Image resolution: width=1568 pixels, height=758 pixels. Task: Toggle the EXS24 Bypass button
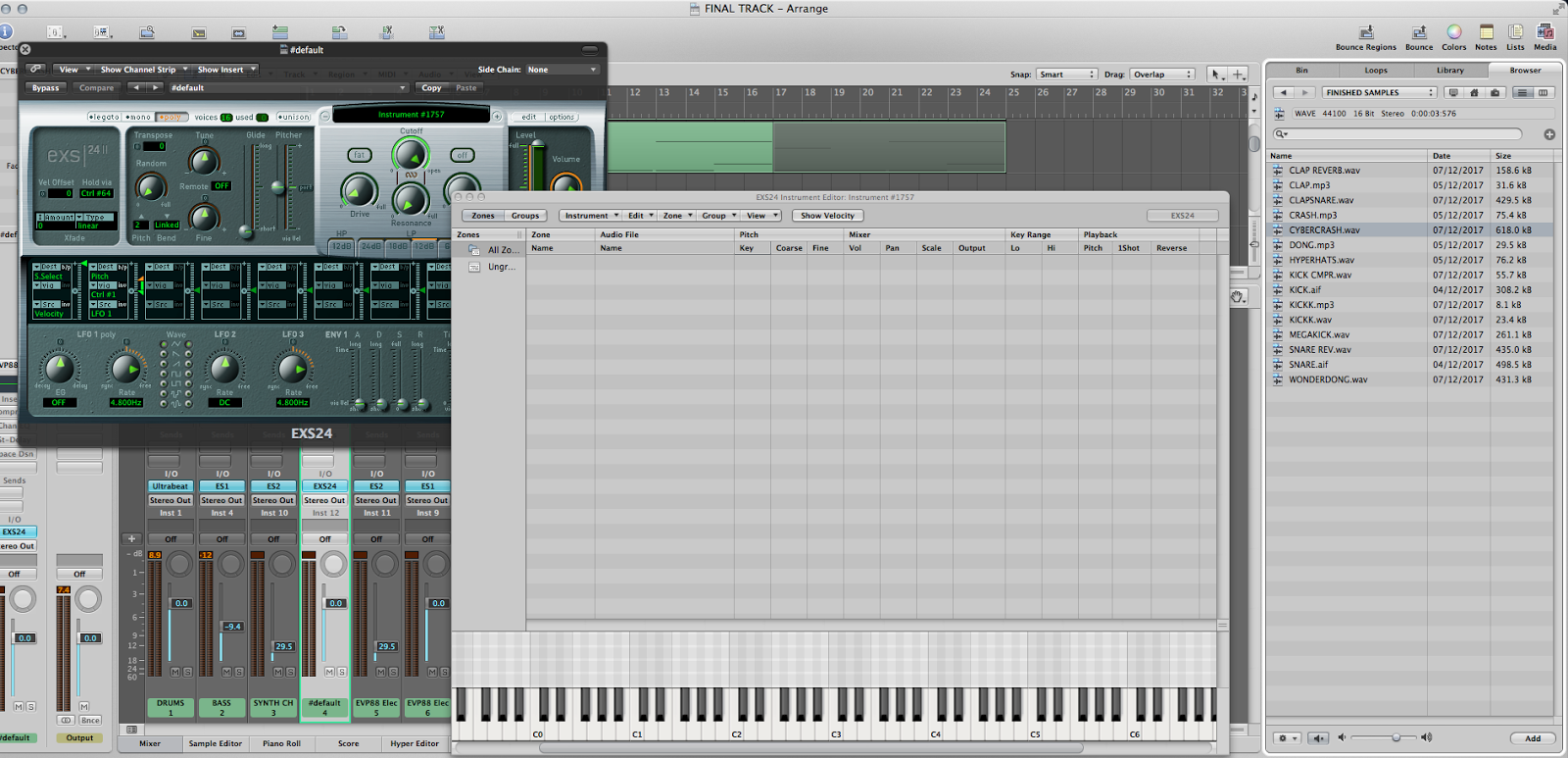tap(45, 87)
